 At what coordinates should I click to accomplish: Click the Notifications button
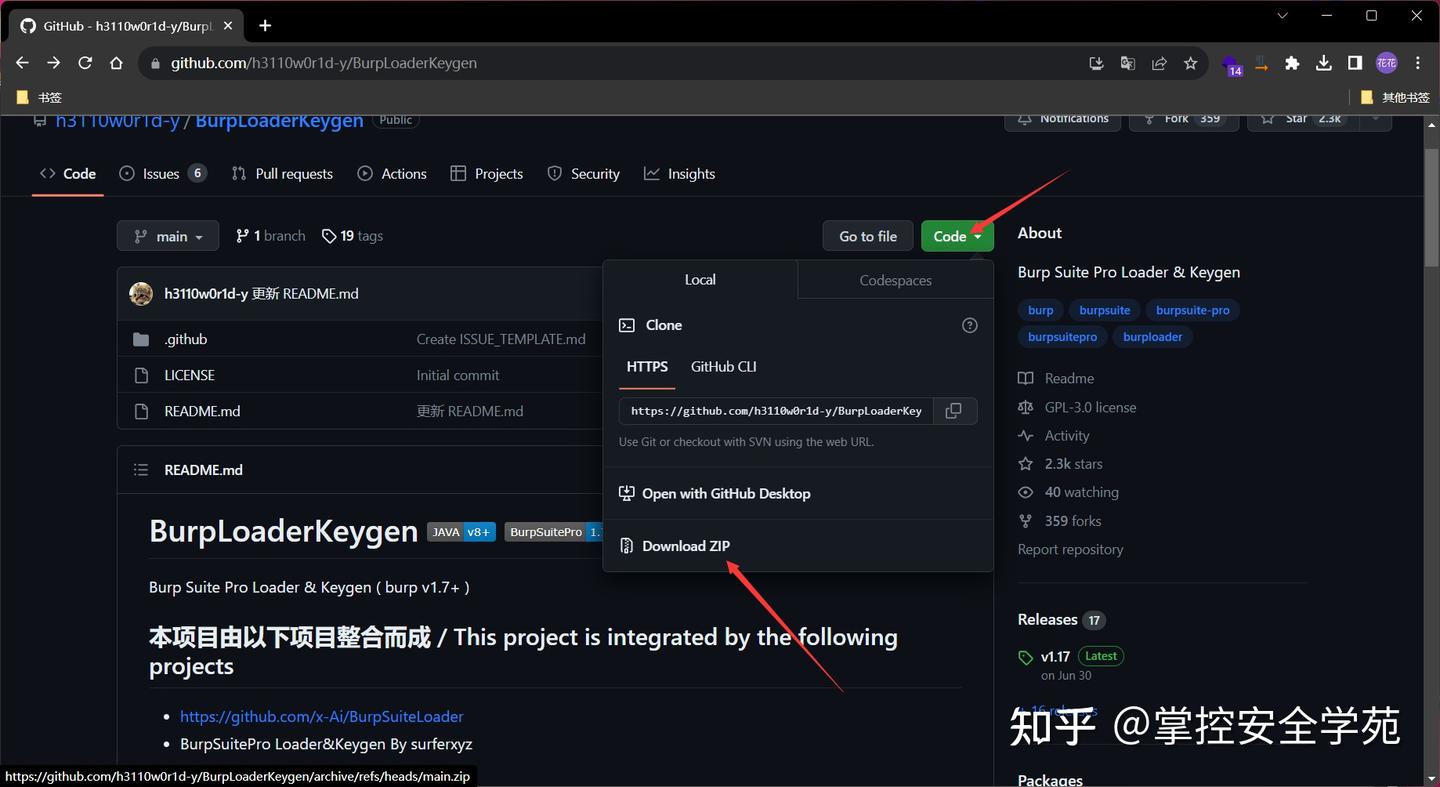pyautogui.click(x=1063, y=118)
